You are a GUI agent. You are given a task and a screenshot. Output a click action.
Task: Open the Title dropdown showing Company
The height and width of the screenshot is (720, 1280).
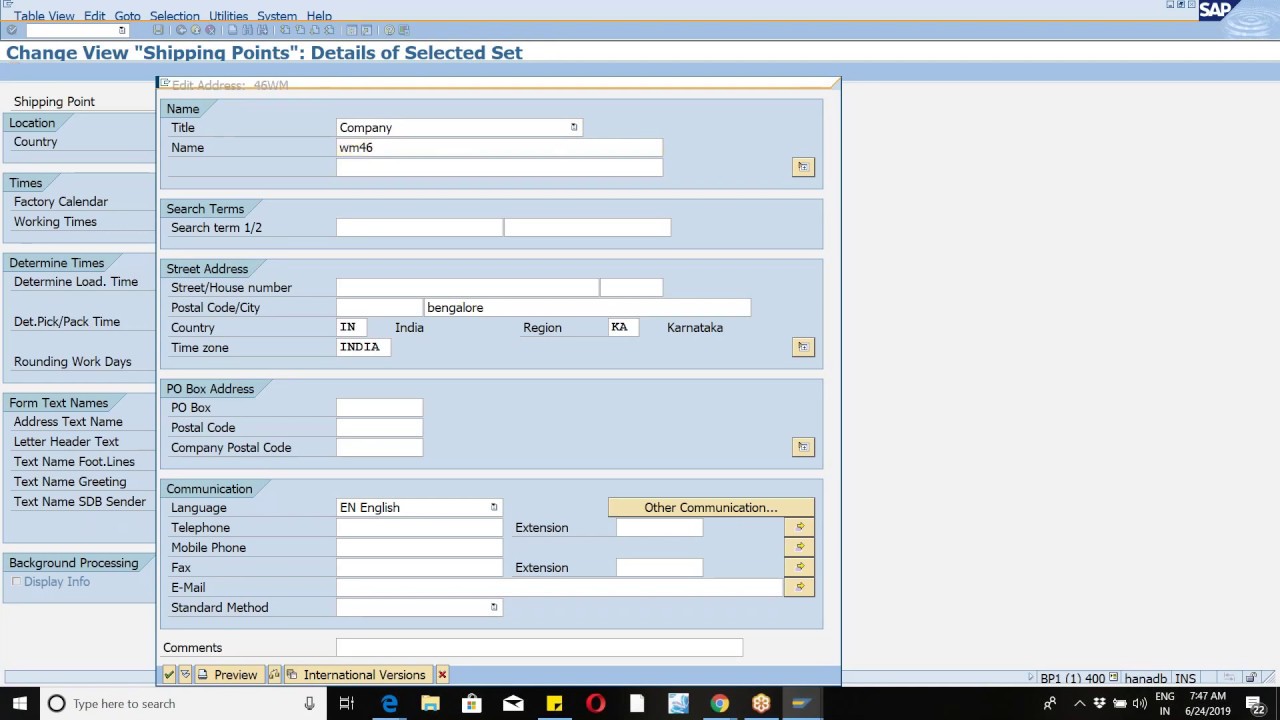click(574, 127)
